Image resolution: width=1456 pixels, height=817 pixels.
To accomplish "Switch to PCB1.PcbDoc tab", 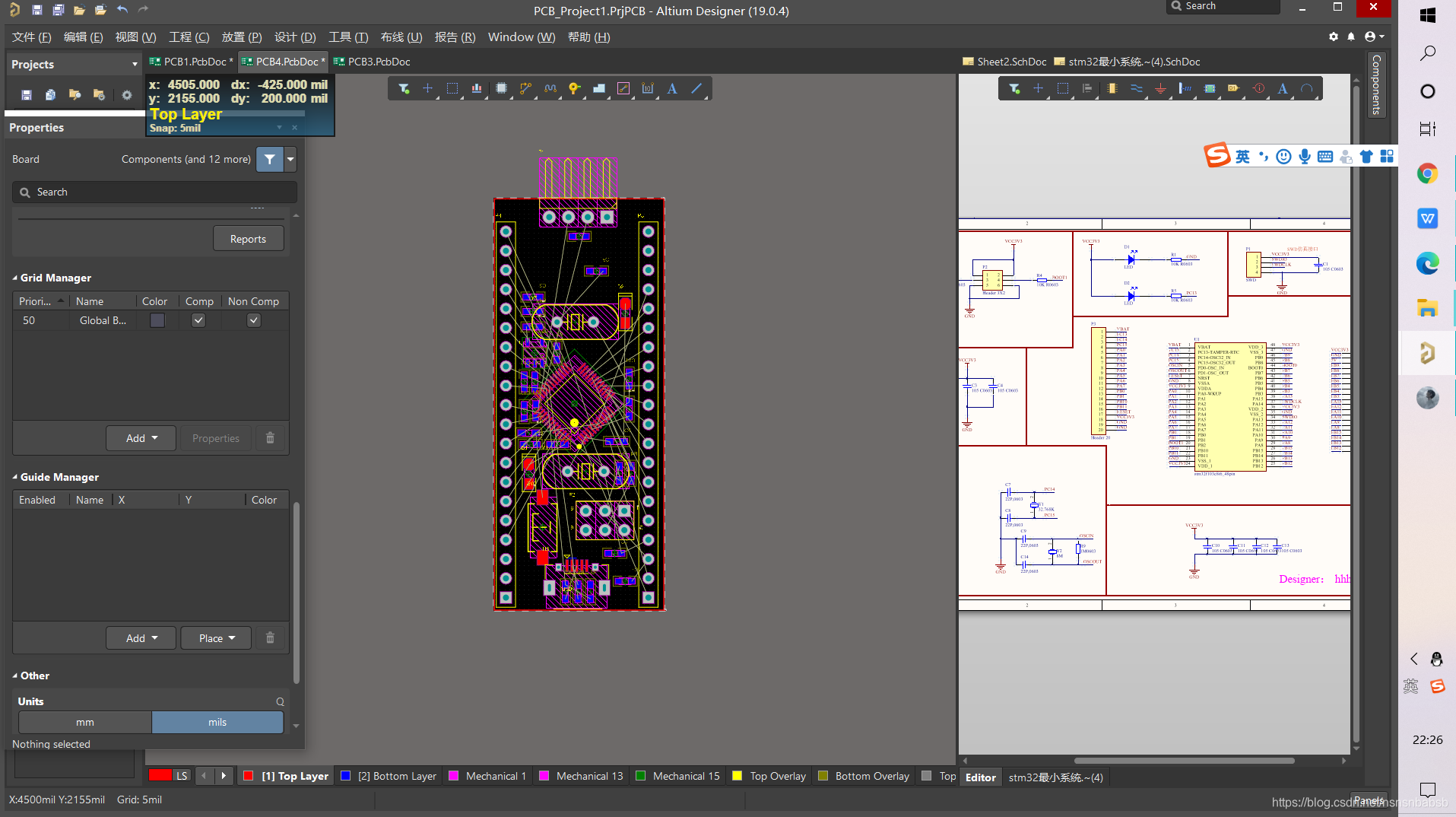I will point(192,62).
